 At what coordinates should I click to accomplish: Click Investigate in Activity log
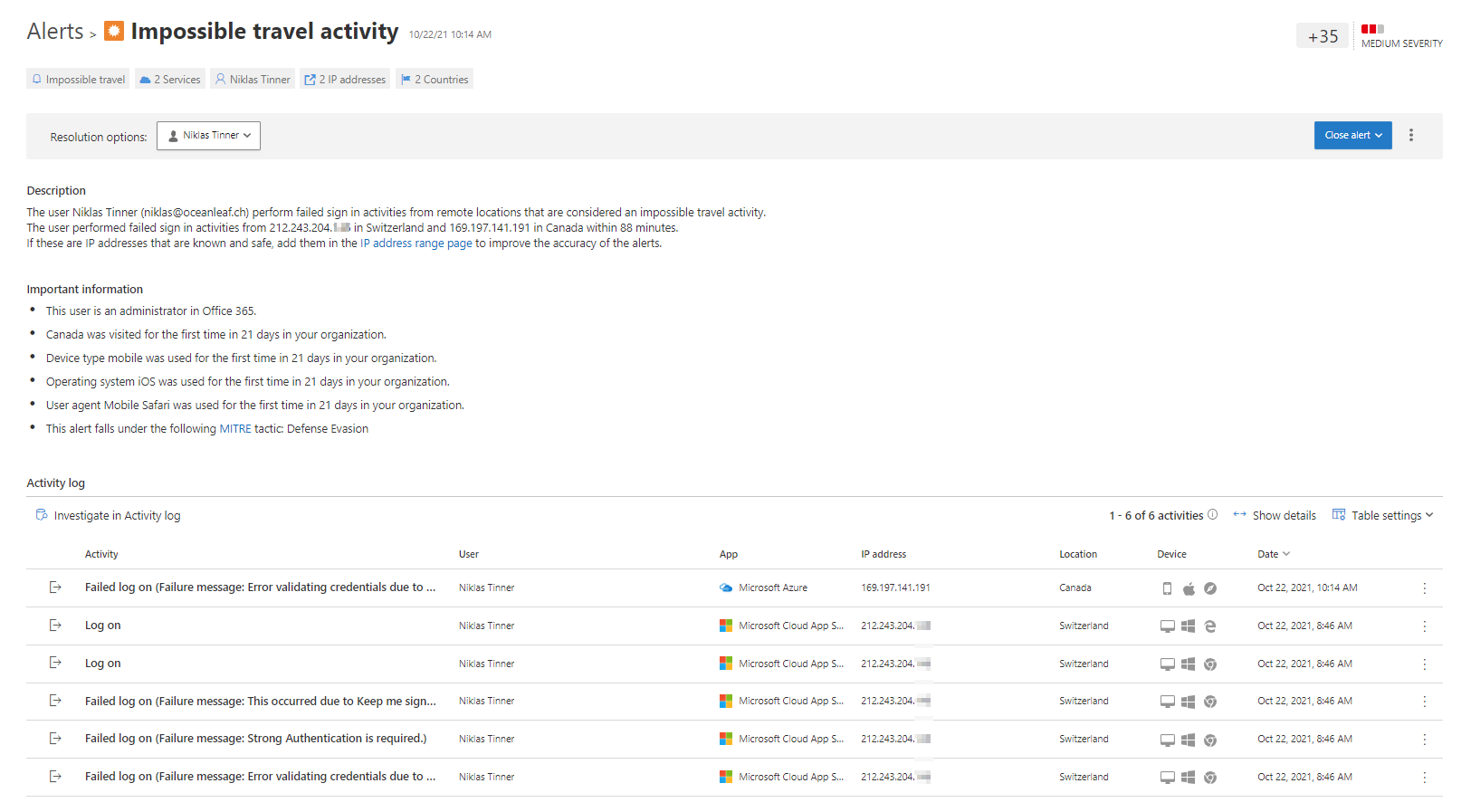(109, 516)
